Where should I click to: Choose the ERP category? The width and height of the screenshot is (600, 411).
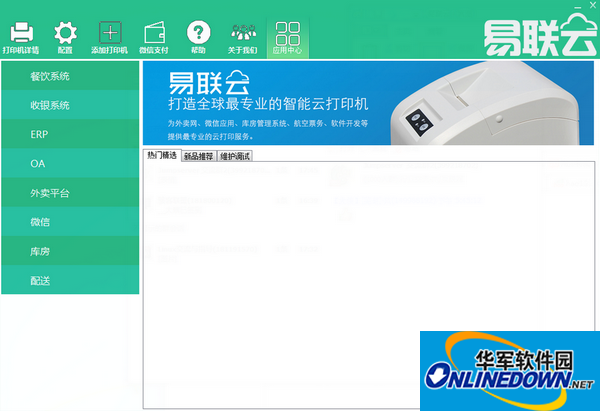70,134
